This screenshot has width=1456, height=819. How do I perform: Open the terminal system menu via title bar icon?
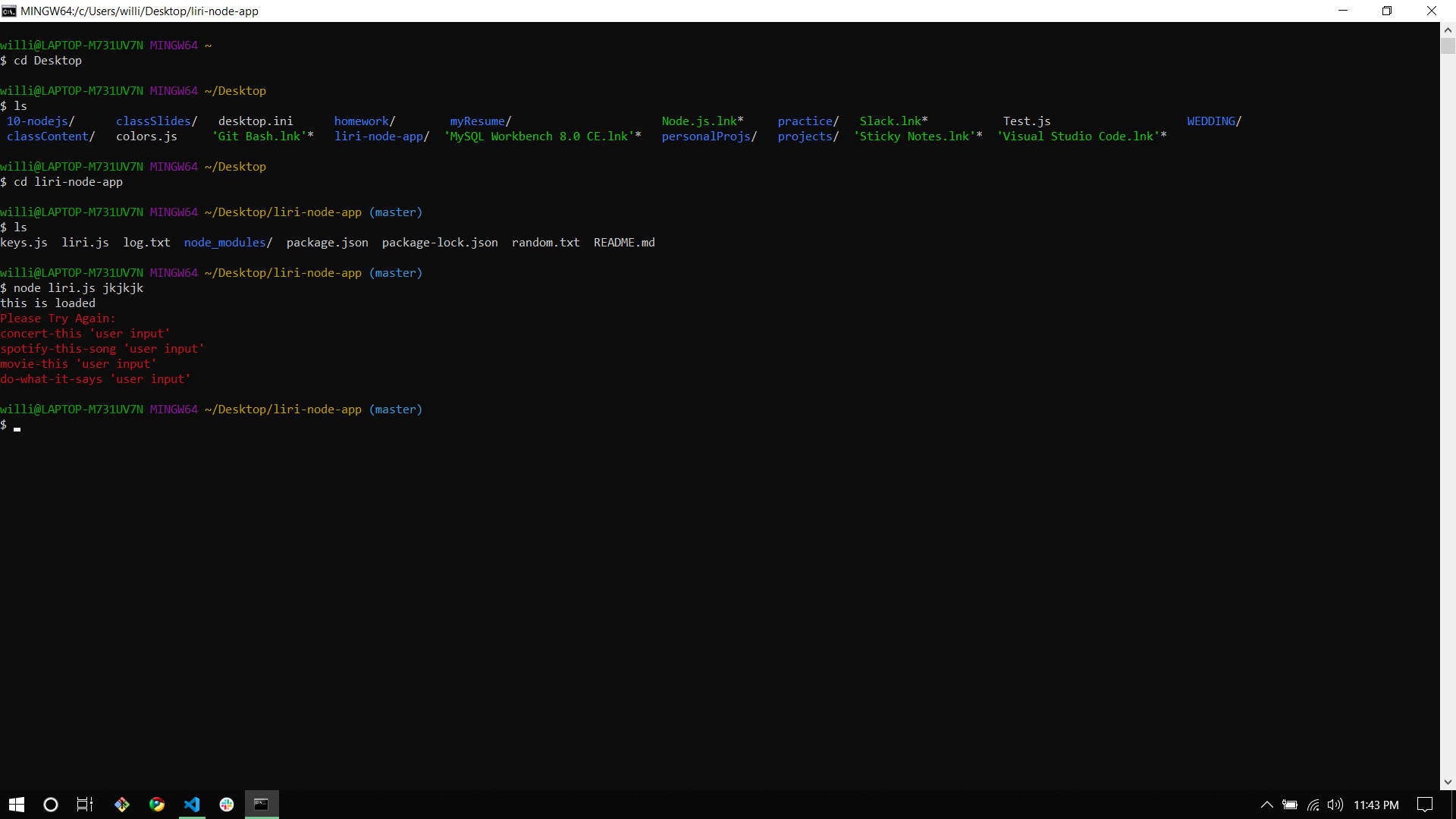(x=8, y=11)
